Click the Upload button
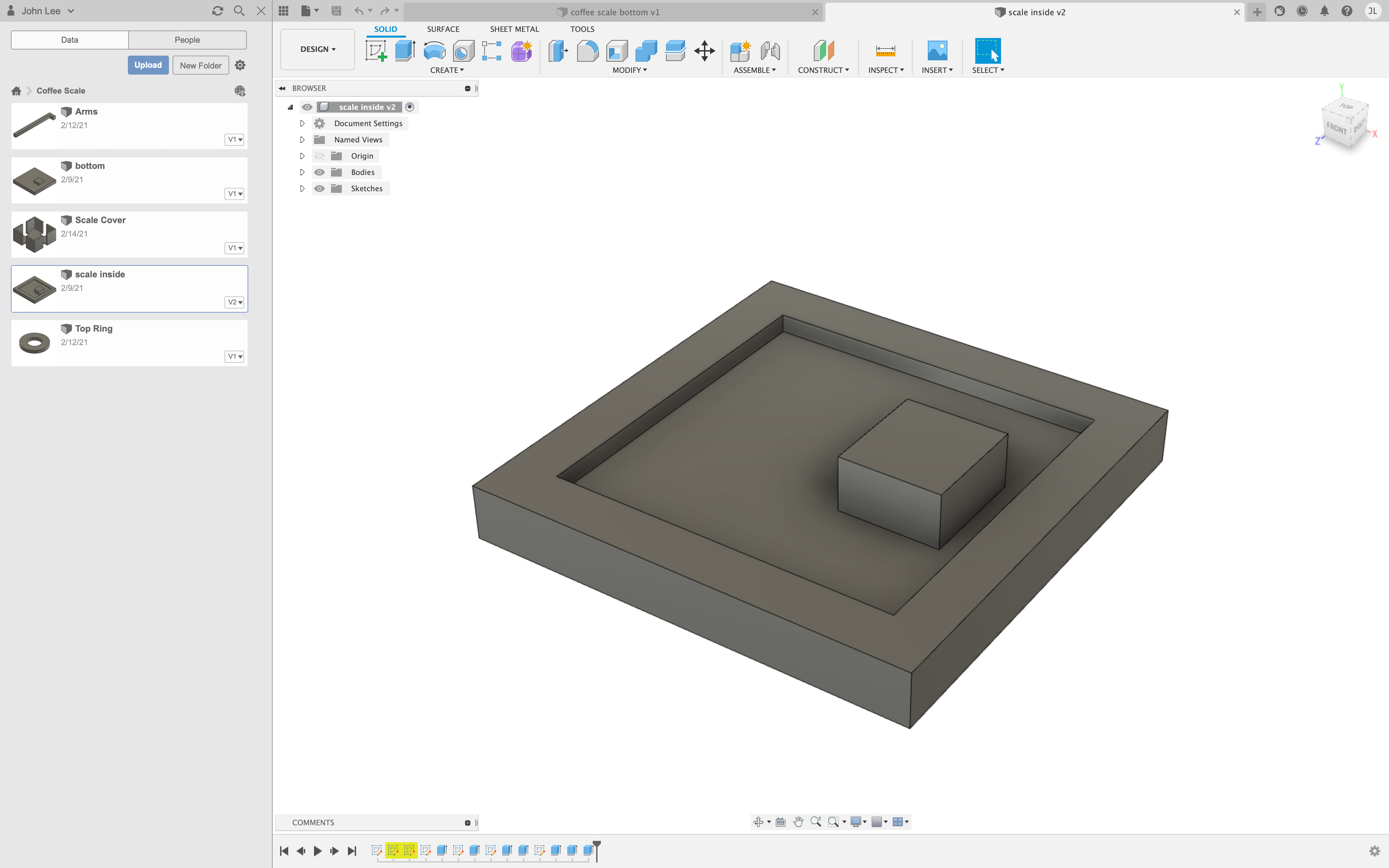The image size is (1389, 868). (x=148, y=65)
